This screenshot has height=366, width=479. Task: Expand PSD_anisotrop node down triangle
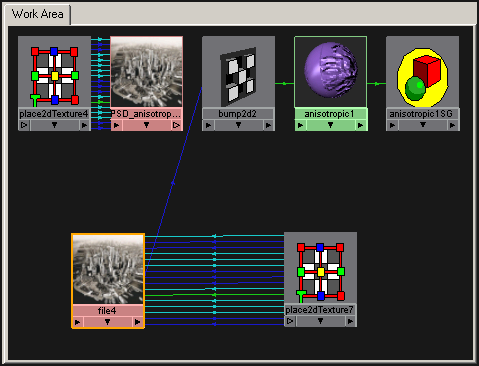click(146, 125)
